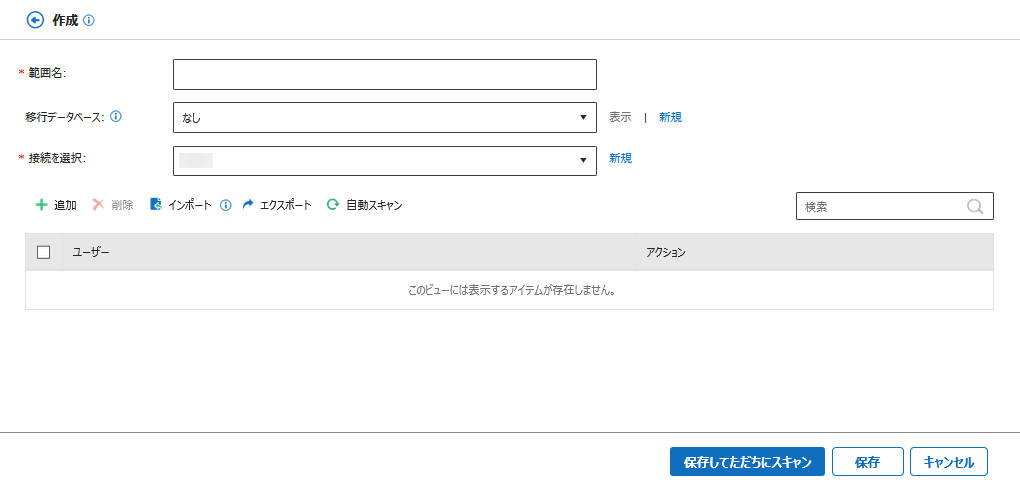
Task: Click the 保存 button
Action: tap(868, 462)
